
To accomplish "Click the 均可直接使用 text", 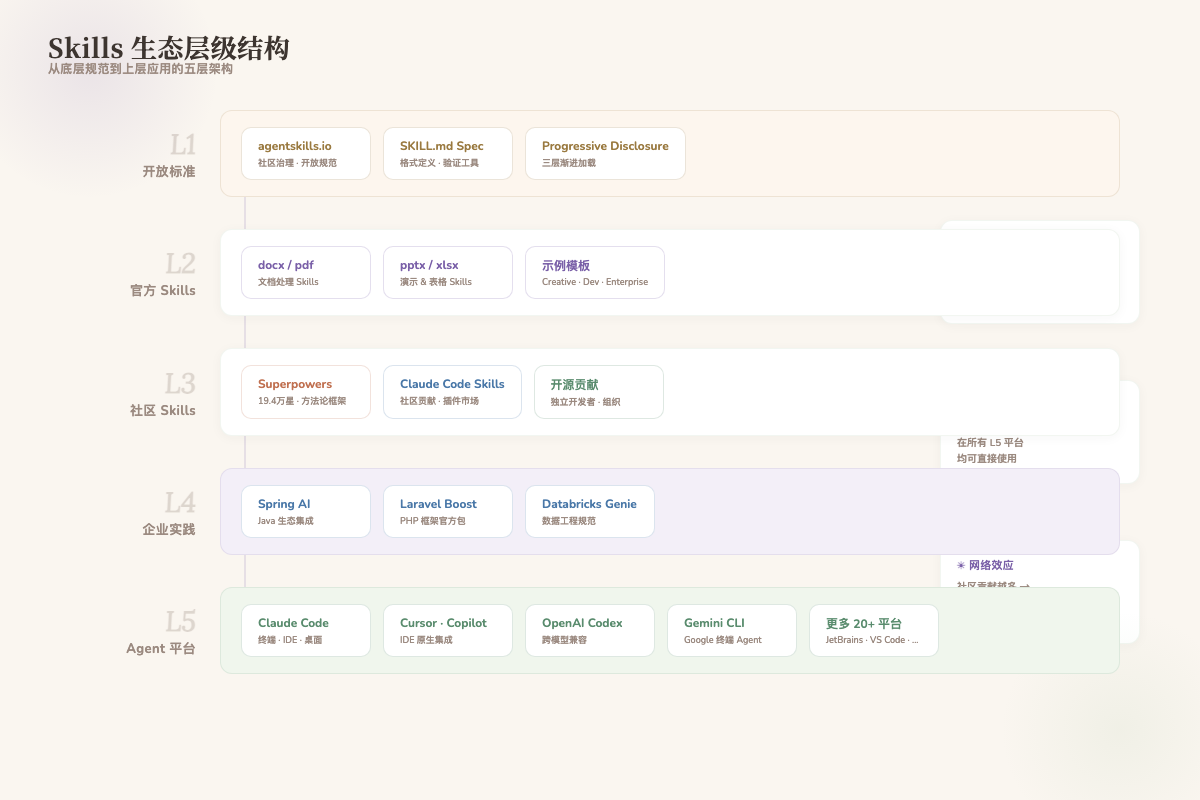I will (986, 459).
